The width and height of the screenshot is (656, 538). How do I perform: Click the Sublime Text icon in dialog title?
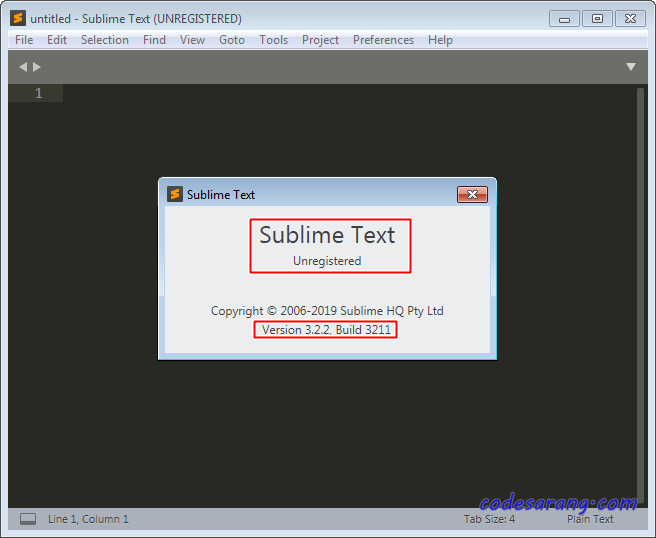tap(175, 194)
